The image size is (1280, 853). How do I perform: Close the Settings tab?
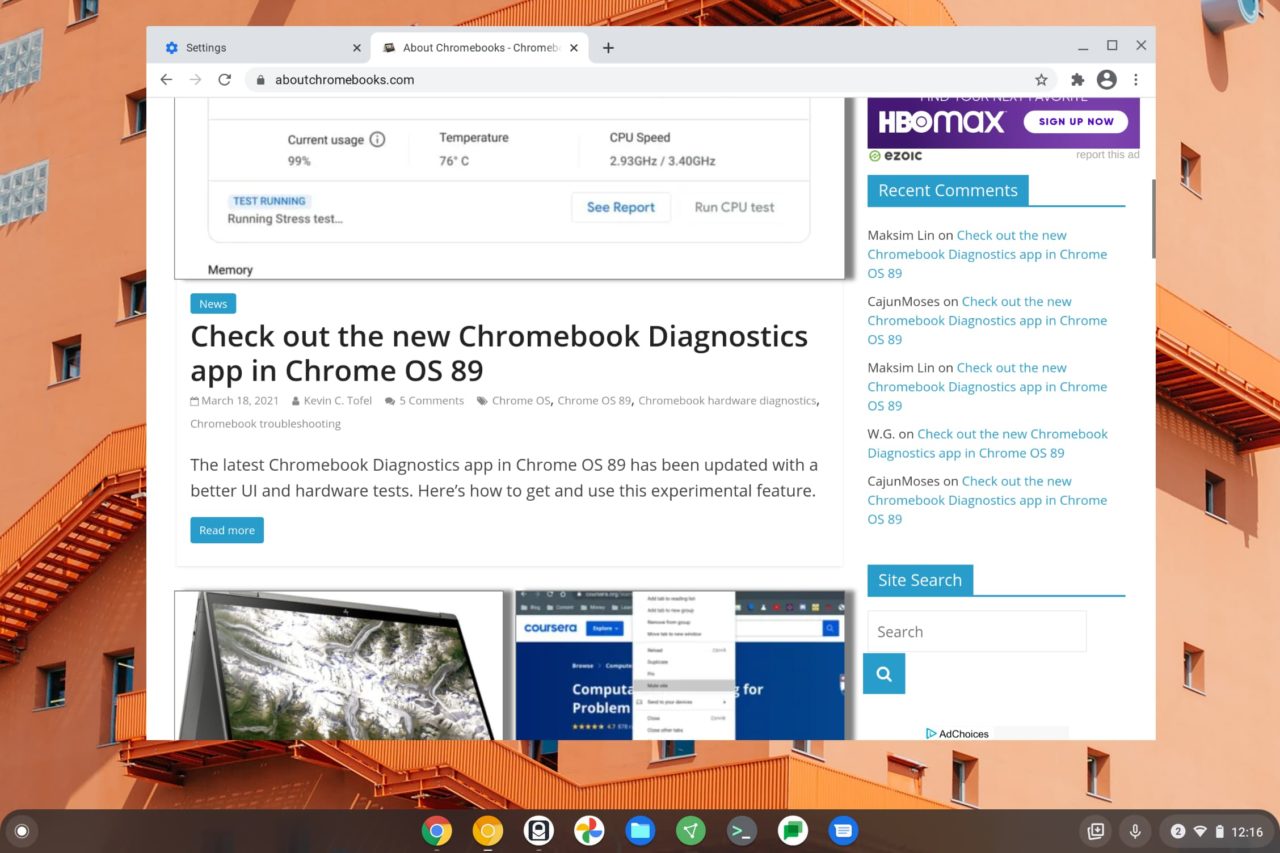click(x=357, y=48)
